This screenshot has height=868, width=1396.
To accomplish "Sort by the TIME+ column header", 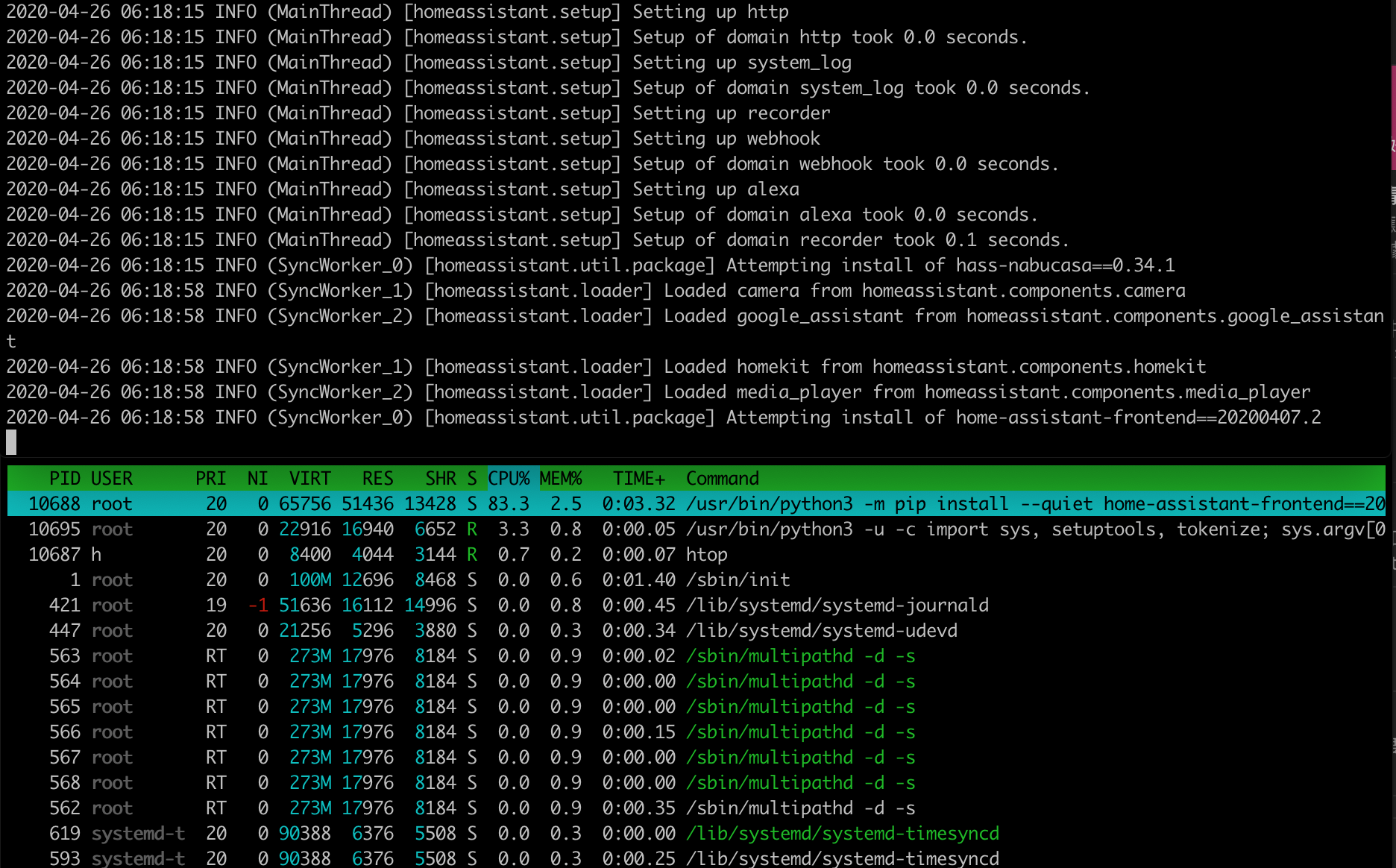I will click(x=639, y=478).
